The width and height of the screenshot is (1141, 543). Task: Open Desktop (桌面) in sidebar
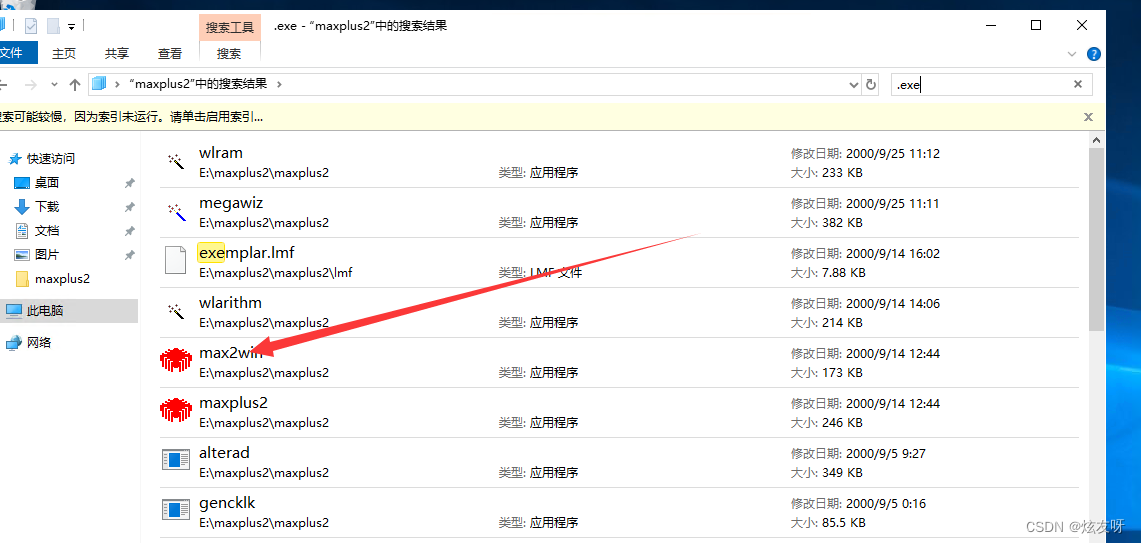click(x=47, y=183)
